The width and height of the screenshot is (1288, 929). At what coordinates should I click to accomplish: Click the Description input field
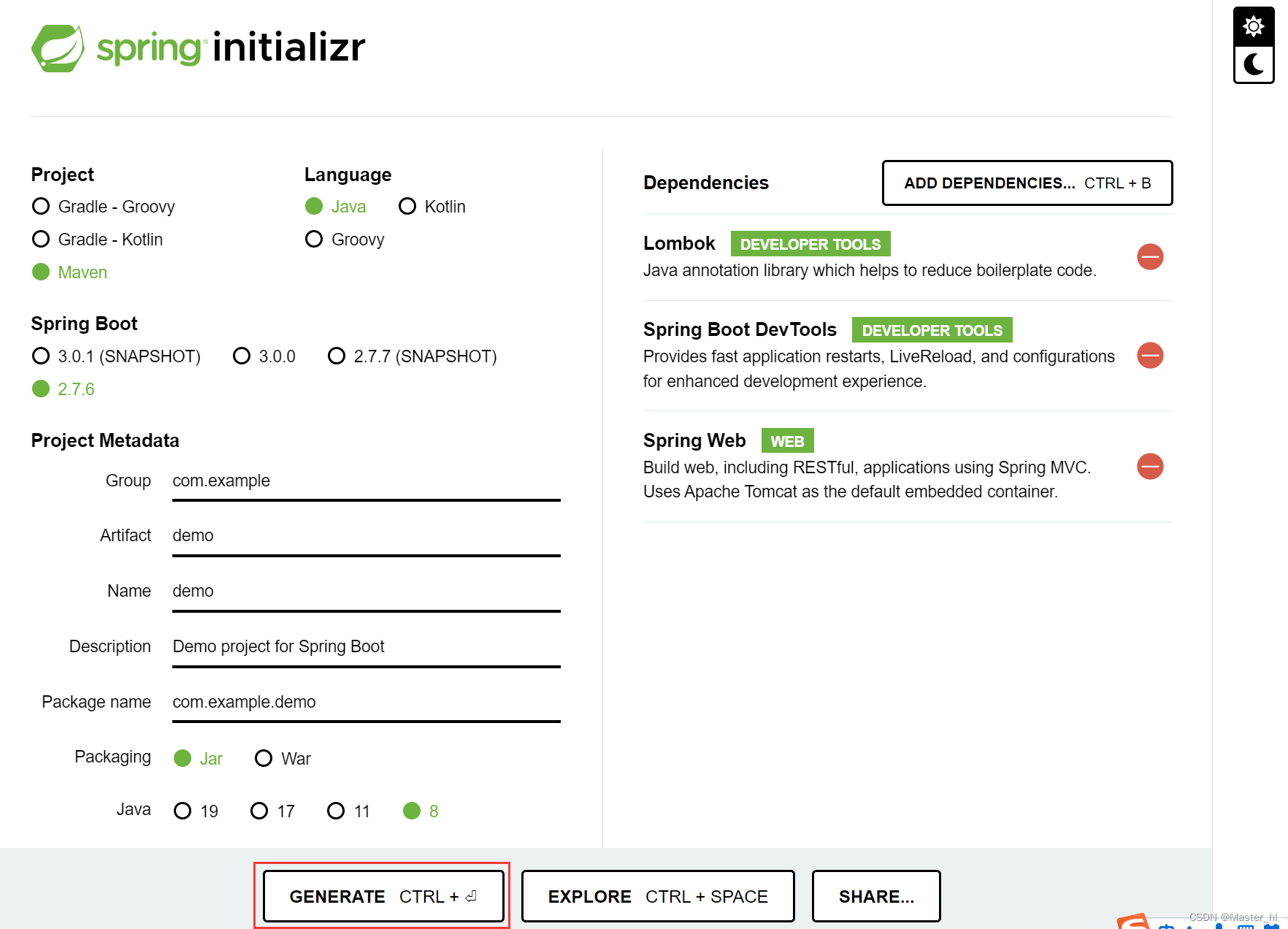point(367,647)
